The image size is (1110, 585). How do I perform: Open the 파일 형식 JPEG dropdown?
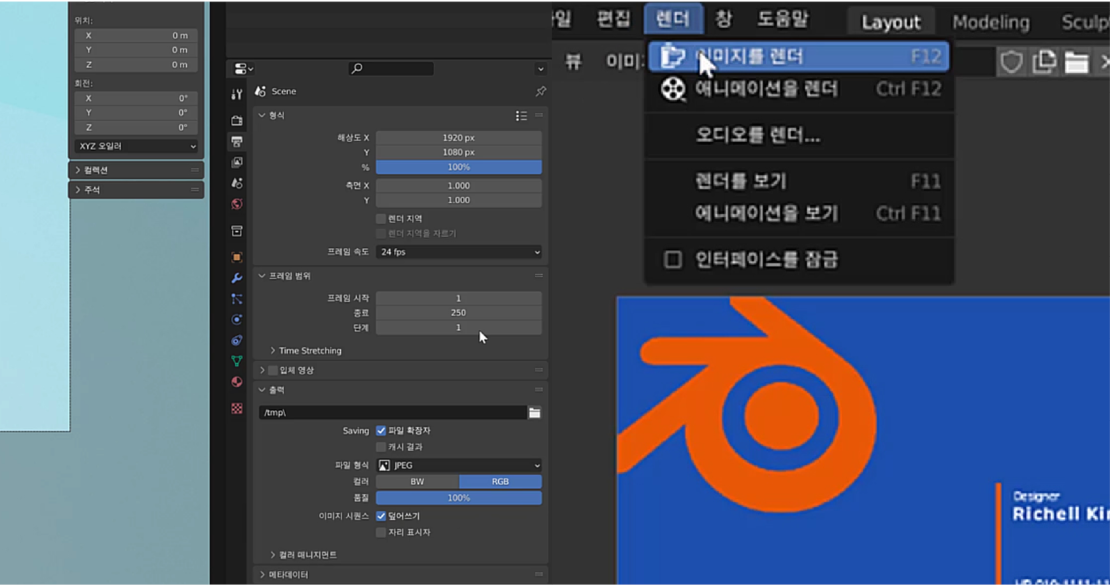point(459,465)
